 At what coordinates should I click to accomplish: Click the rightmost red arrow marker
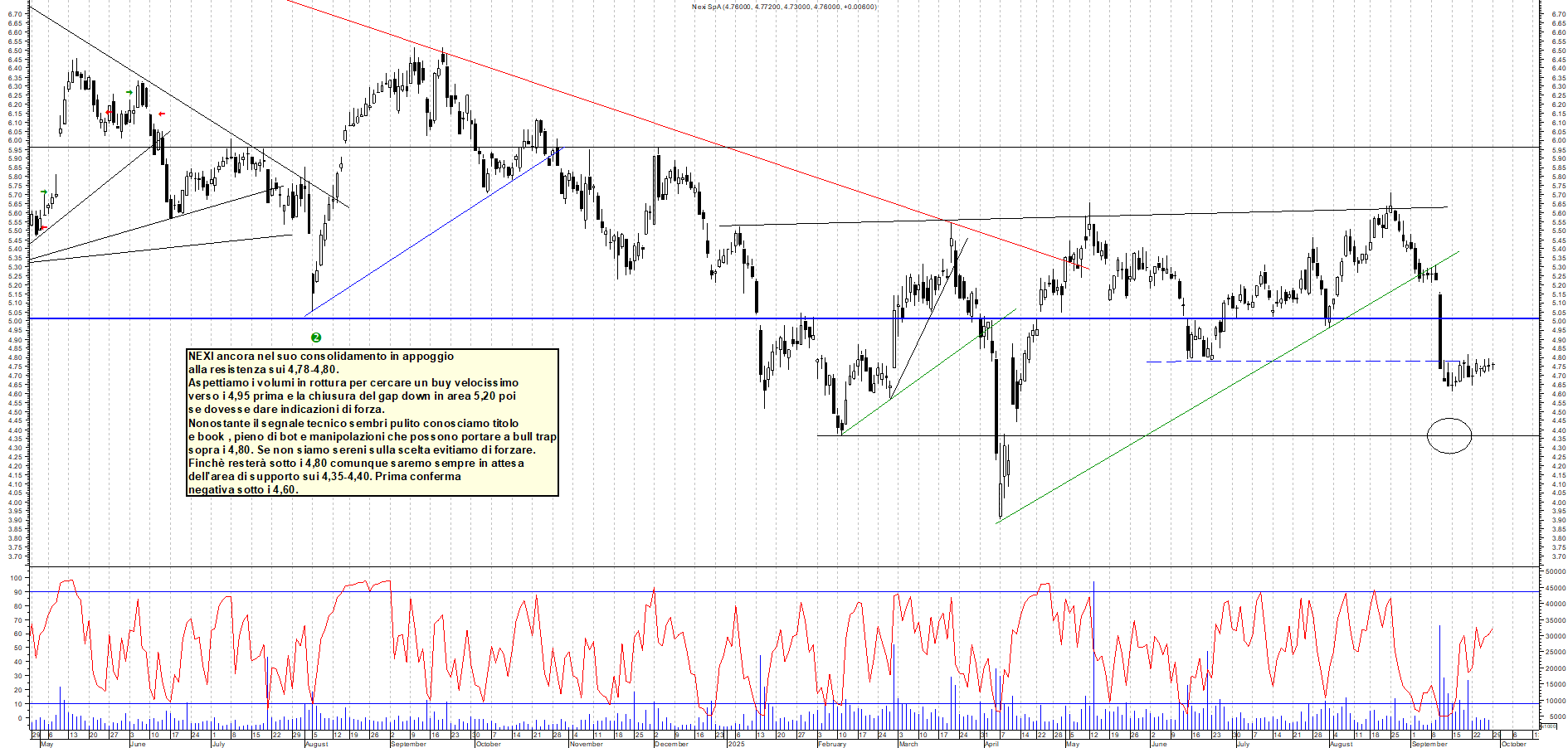162,114
